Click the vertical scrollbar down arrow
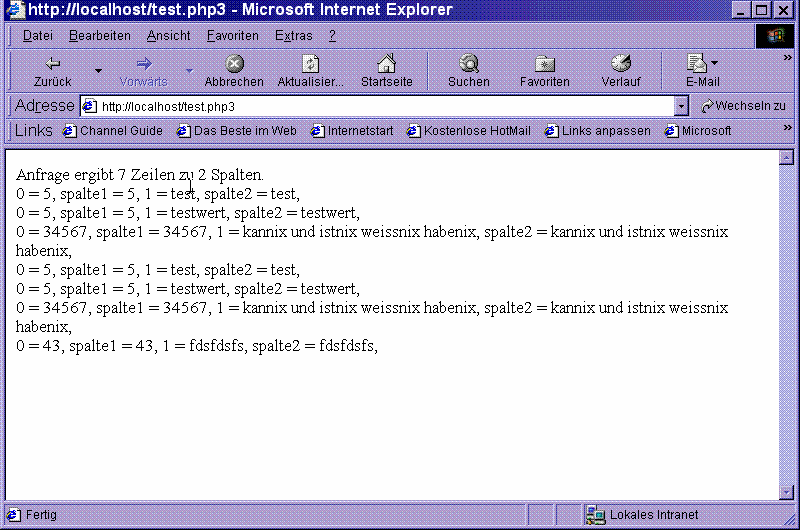Image resolution: width=800 pixels, height=530 pixels. (786, 492)
